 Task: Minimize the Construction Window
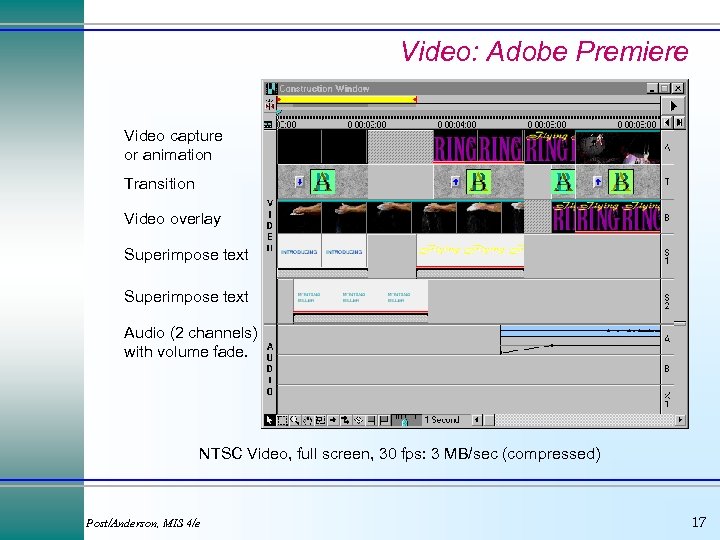coord(652,88)
